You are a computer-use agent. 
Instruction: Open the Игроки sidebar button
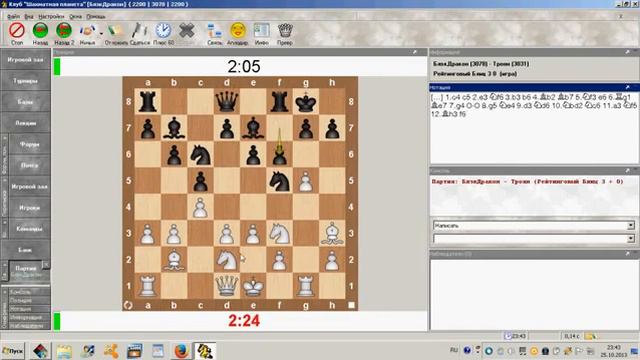pyautogui.click(x=29, y=207)
